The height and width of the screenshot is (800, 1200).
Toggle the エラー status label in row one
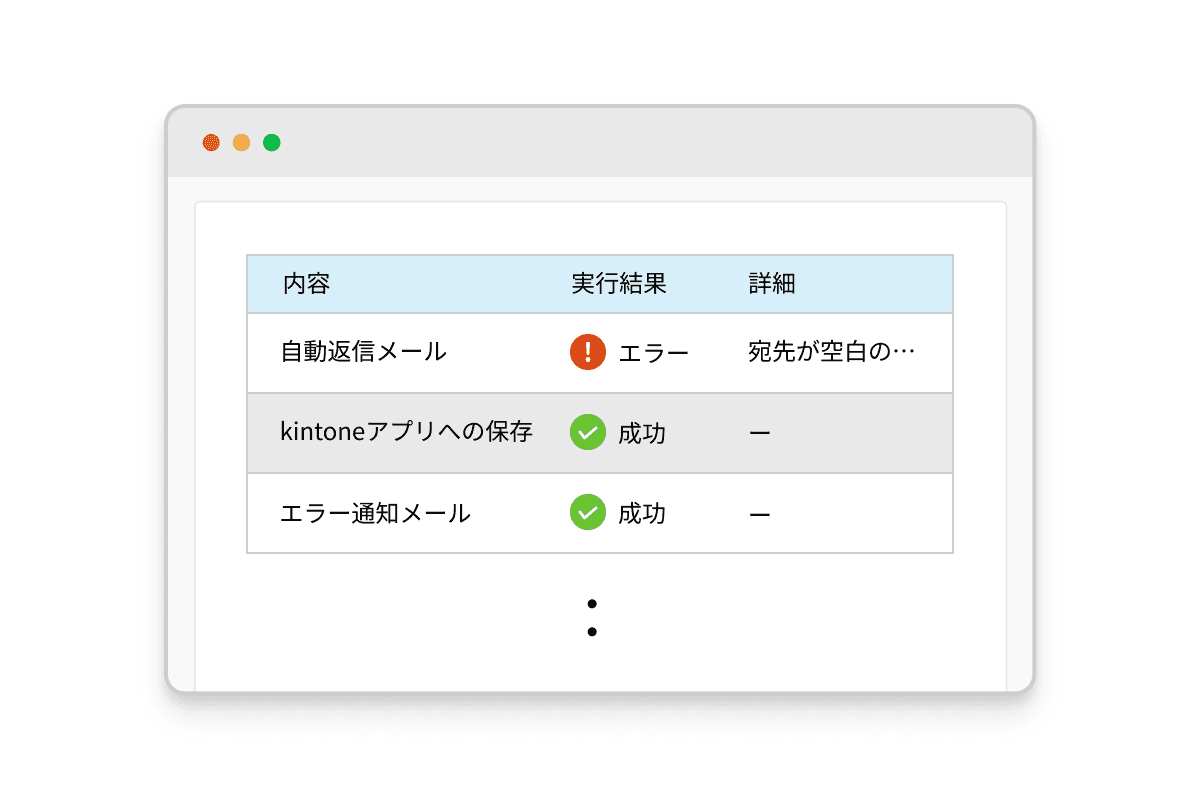coord(657,352)
